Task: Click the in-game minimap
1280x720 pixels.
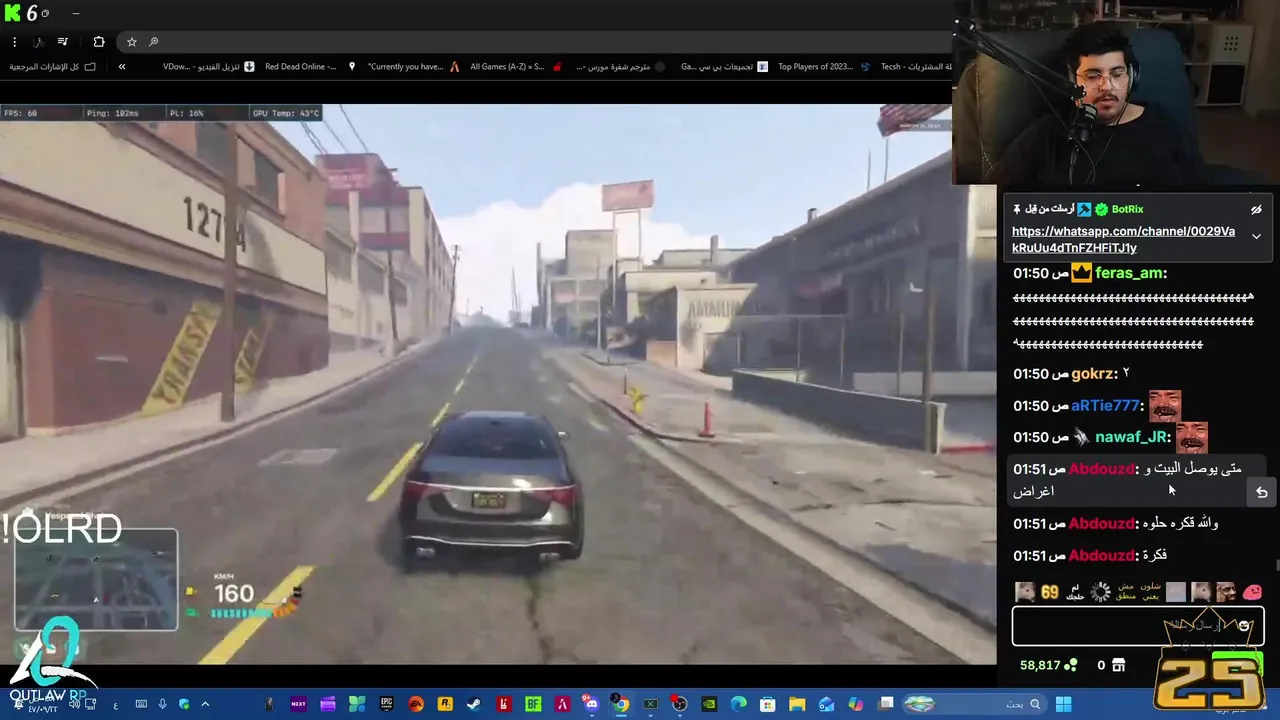Action: pyautogui.click(x=96, y=580)
